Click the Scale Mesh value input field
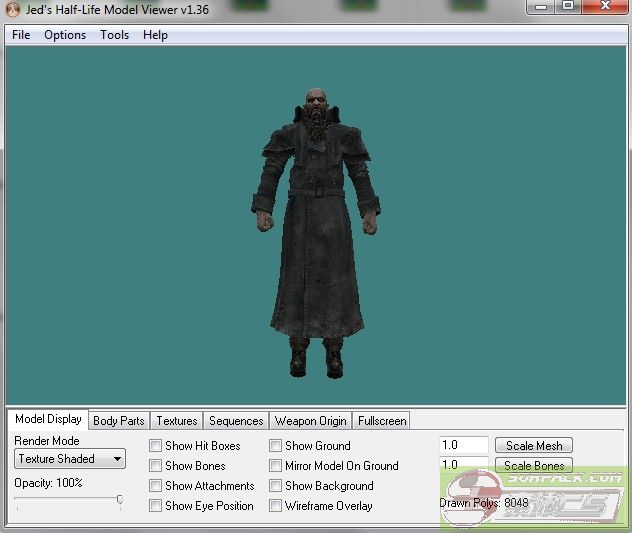This screenshot has width=632, height=533. point(463,446)
